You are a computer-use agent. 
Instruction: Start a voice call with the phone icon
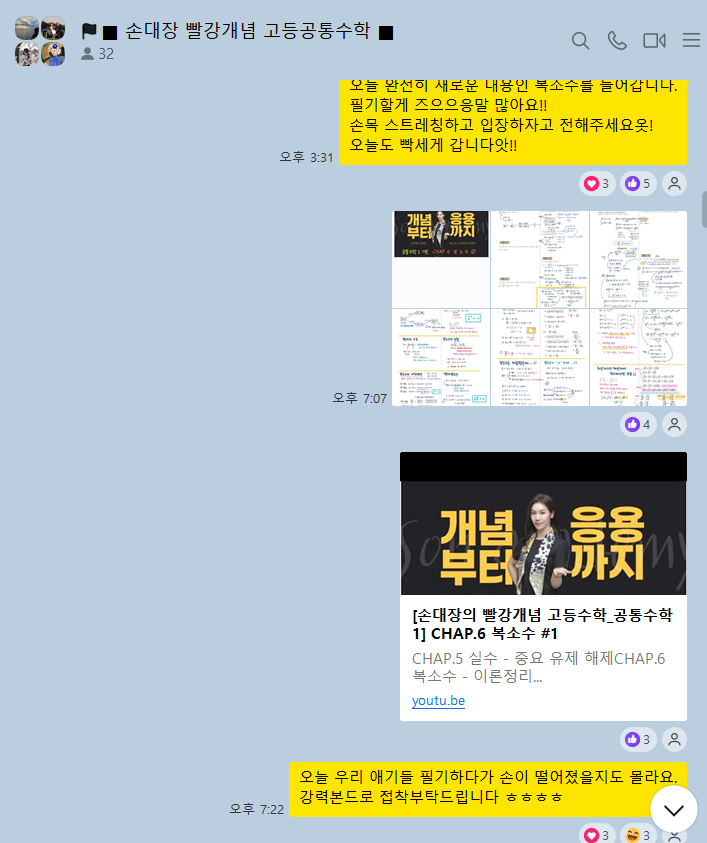coord(617,40)
